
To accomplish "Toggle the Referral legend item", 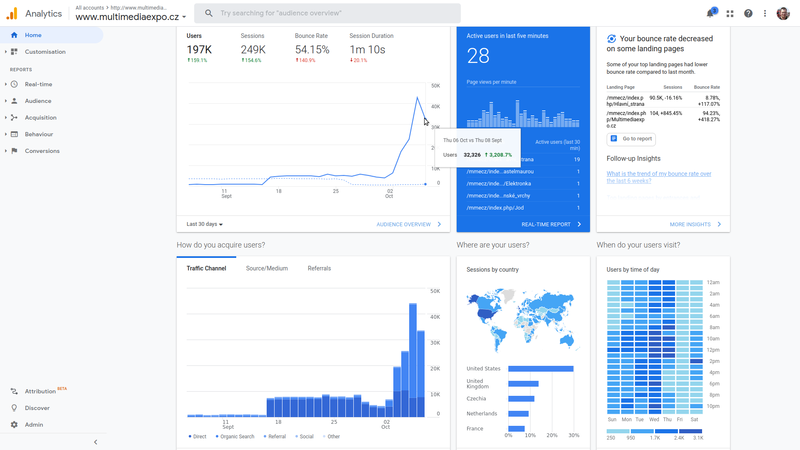I will (x=274, y=437).
